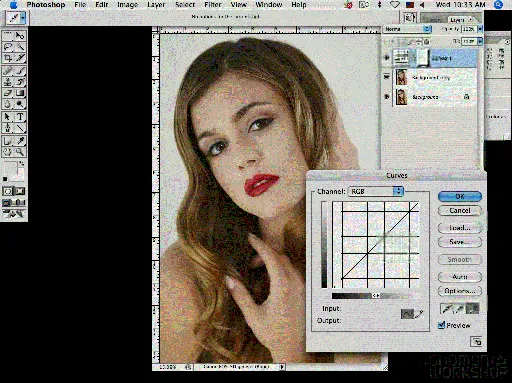Reset to default black and white colors
The width and height of the screenshot is (512, 383).
click(x=5, y=179)
